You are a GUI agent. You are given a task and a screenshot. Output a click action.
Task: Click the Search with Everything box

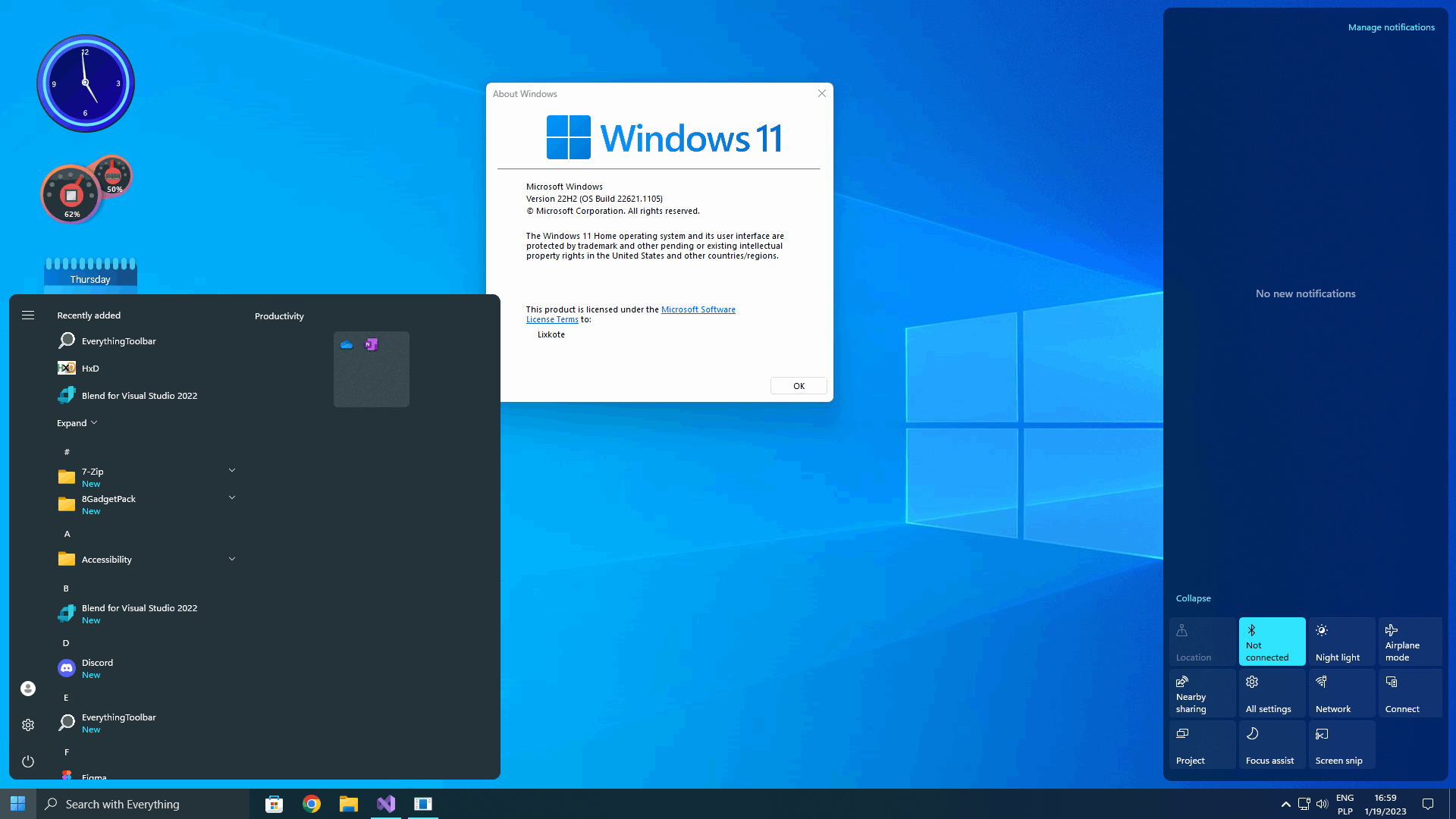click(x=143, y=804)
